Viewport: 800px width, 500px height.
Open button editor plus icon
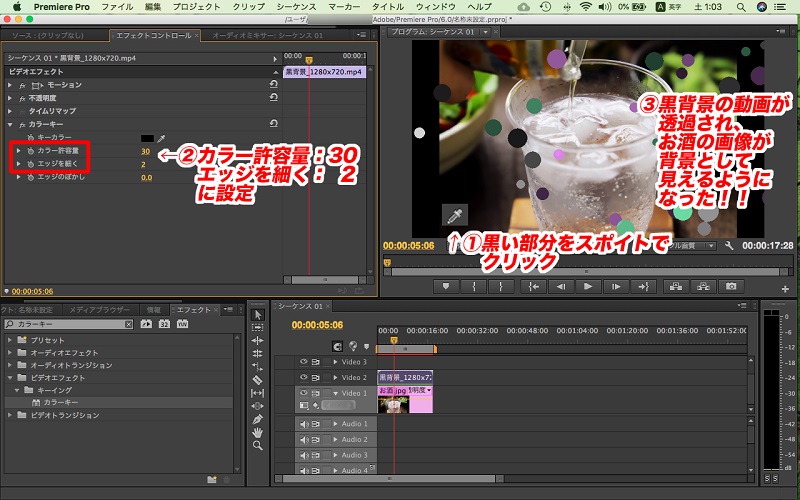tap(785, 289)
